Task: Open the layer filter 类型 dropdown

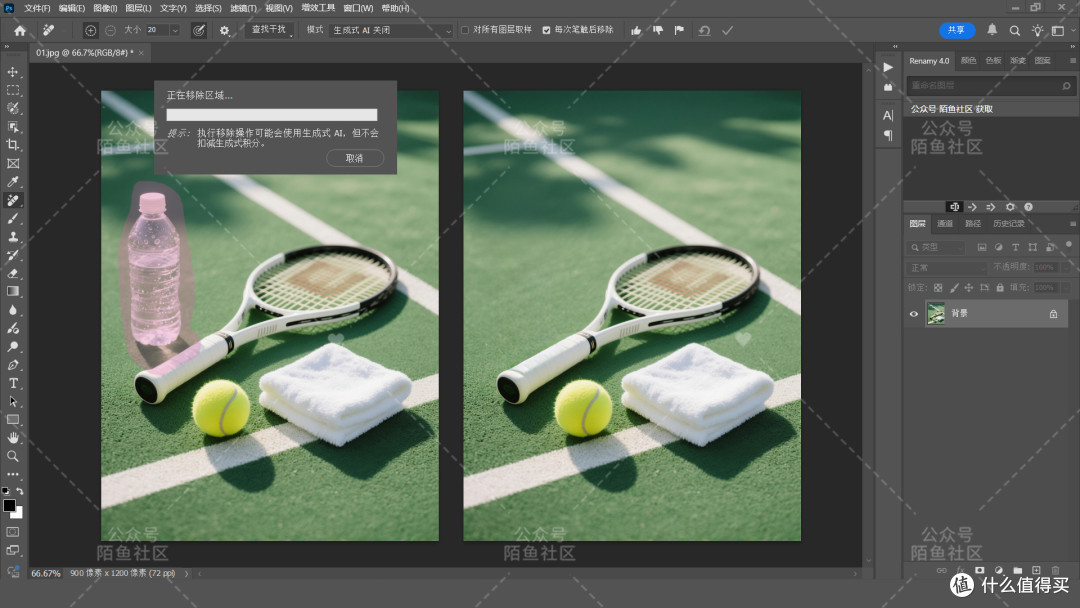Action: 937,247
